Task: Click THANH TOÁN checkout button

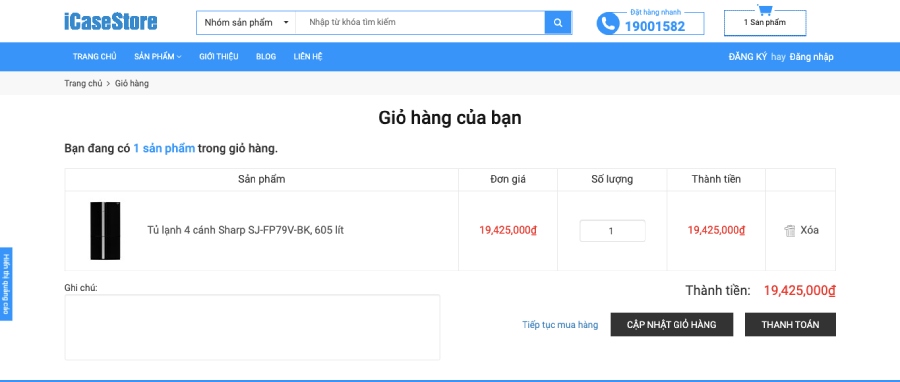Action: 790,325
